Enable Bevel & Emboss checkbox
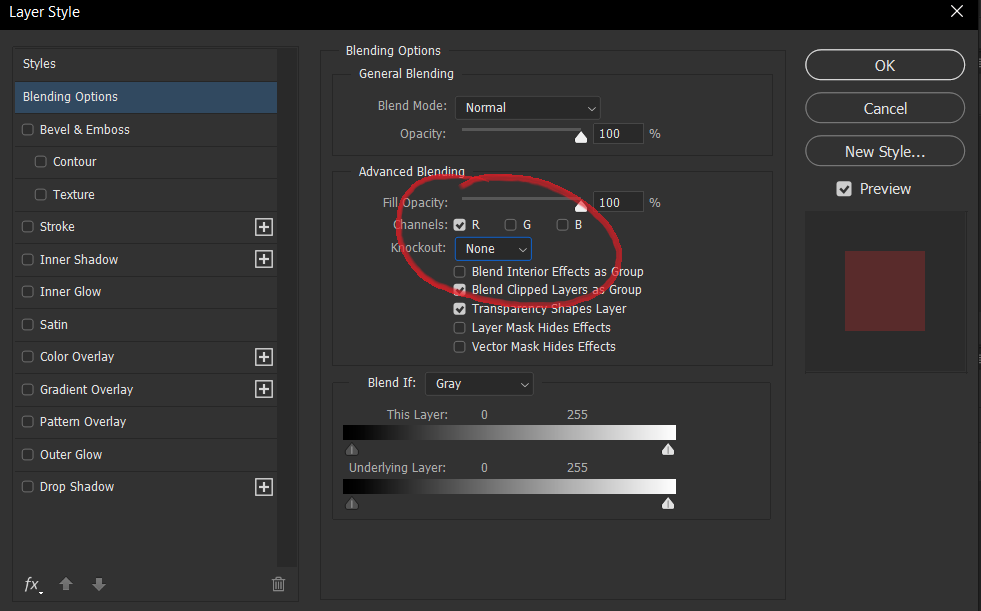 point(28,129)
